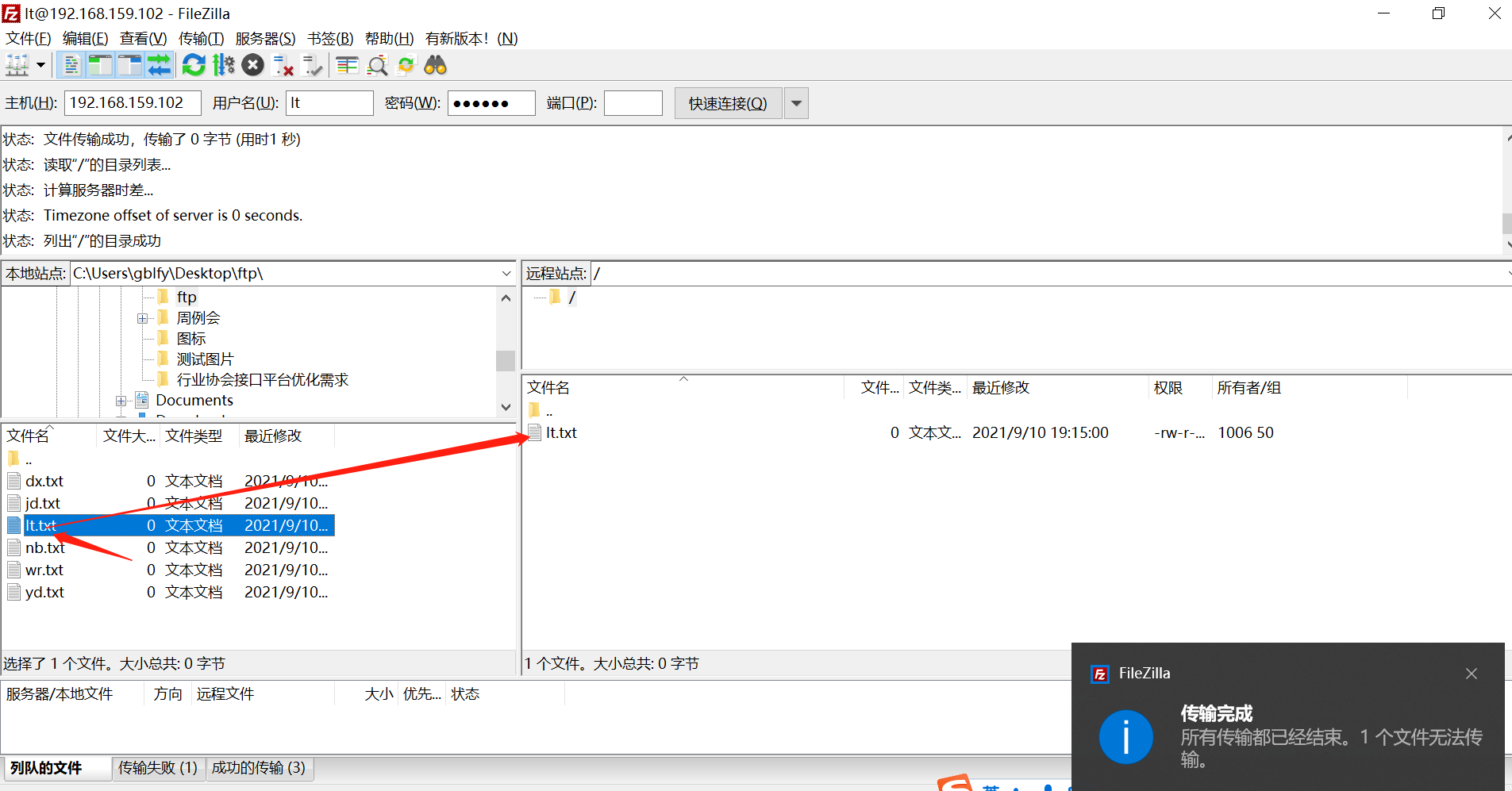Expand the local site path dropdown
Viewport: 1512px width, 791px height.
coord(506,274)
